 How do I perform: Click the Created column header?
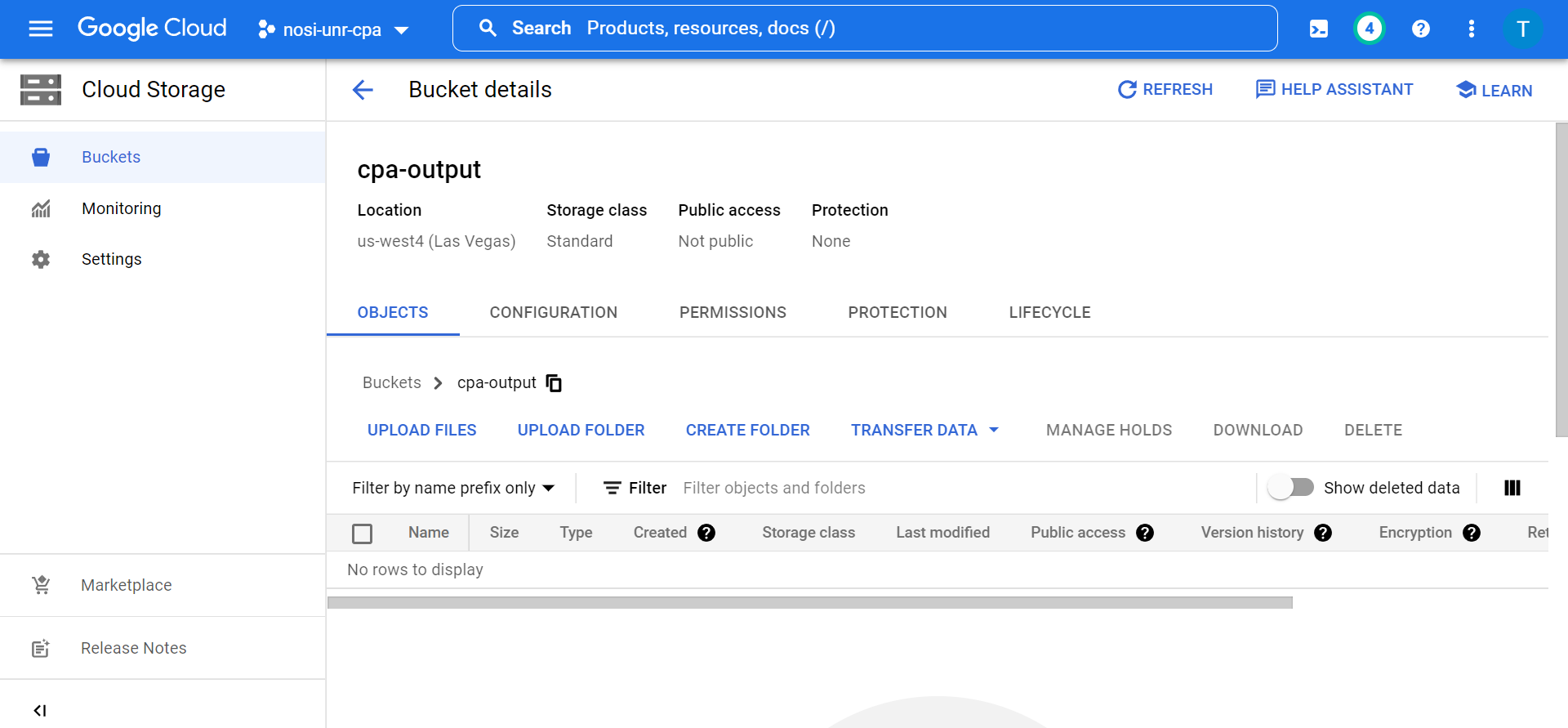[660, 533]
